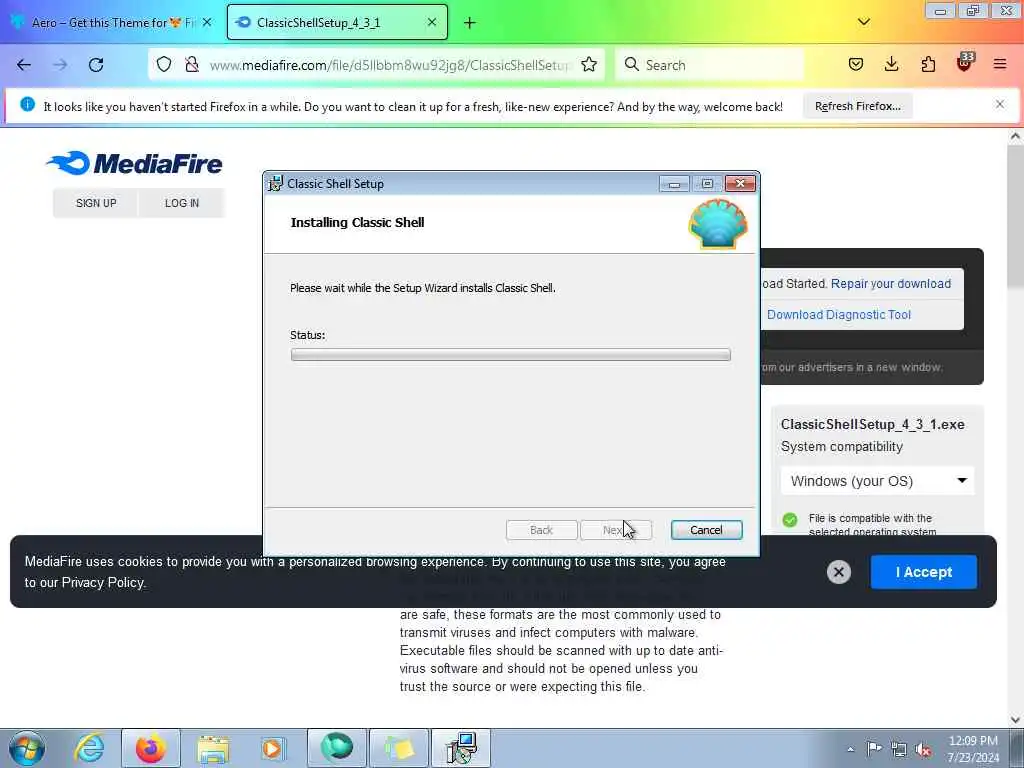
Task: Click the green compatibility checkmark icon
Action: point(790,520)
